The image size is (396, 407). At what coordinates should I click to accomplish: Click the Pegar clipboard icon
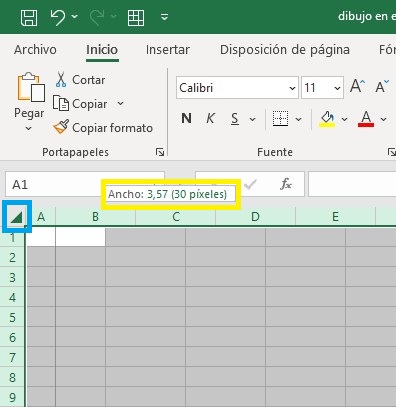point(31,87)
